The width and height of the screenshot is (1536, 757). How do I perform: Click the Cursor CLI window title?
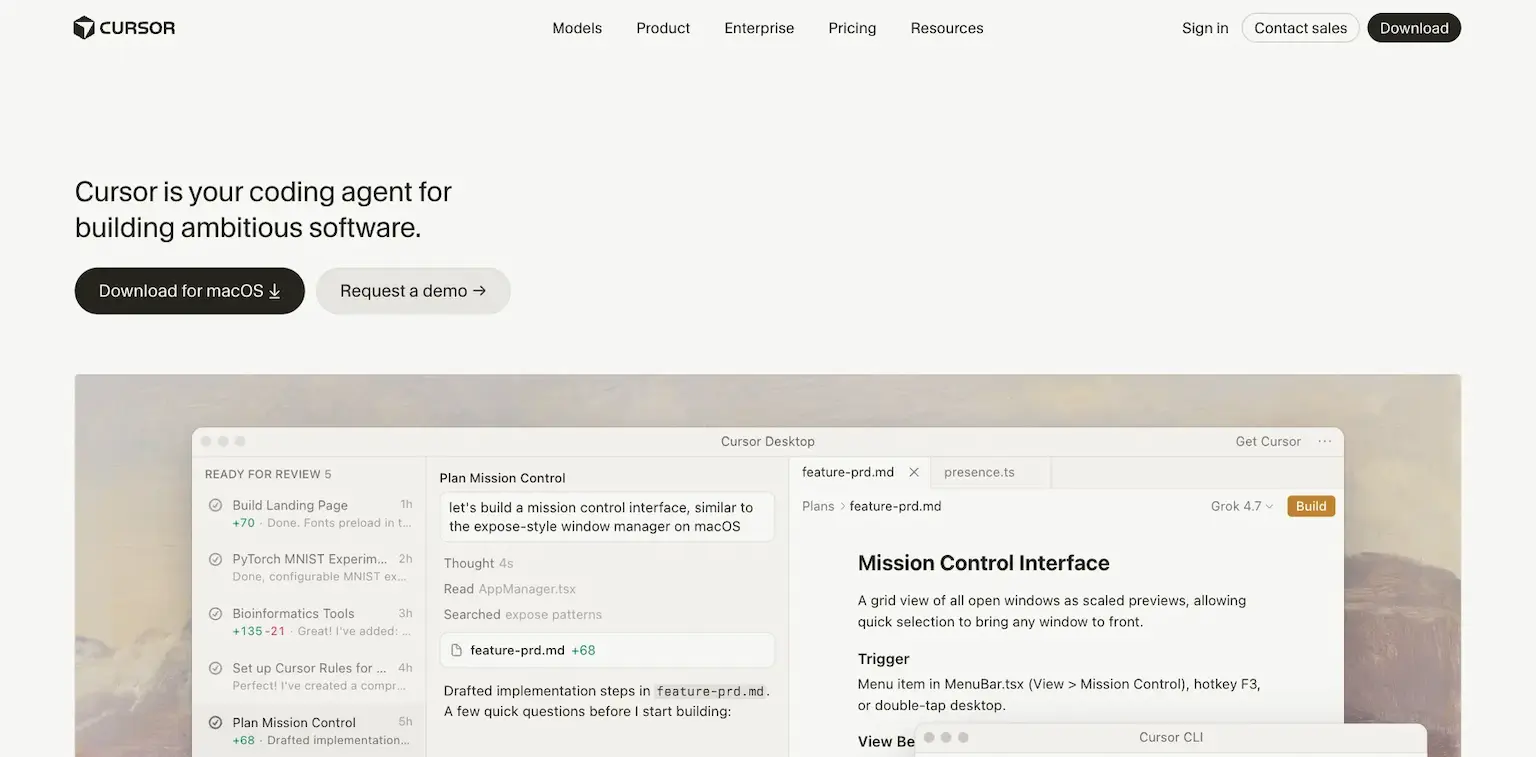click(1171, 737)
